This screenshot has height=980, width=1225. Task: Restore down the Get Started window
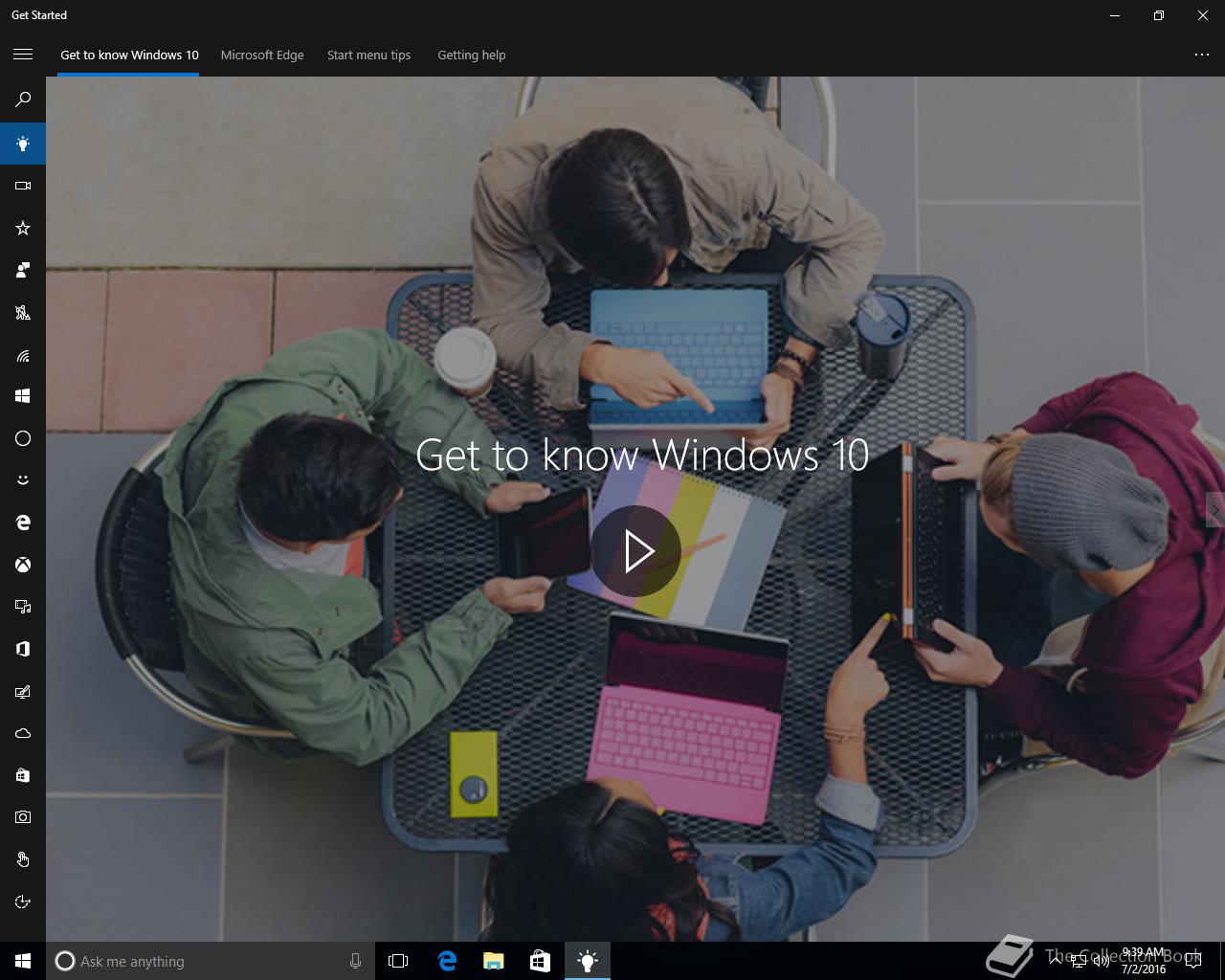[x=1159, y=15]
